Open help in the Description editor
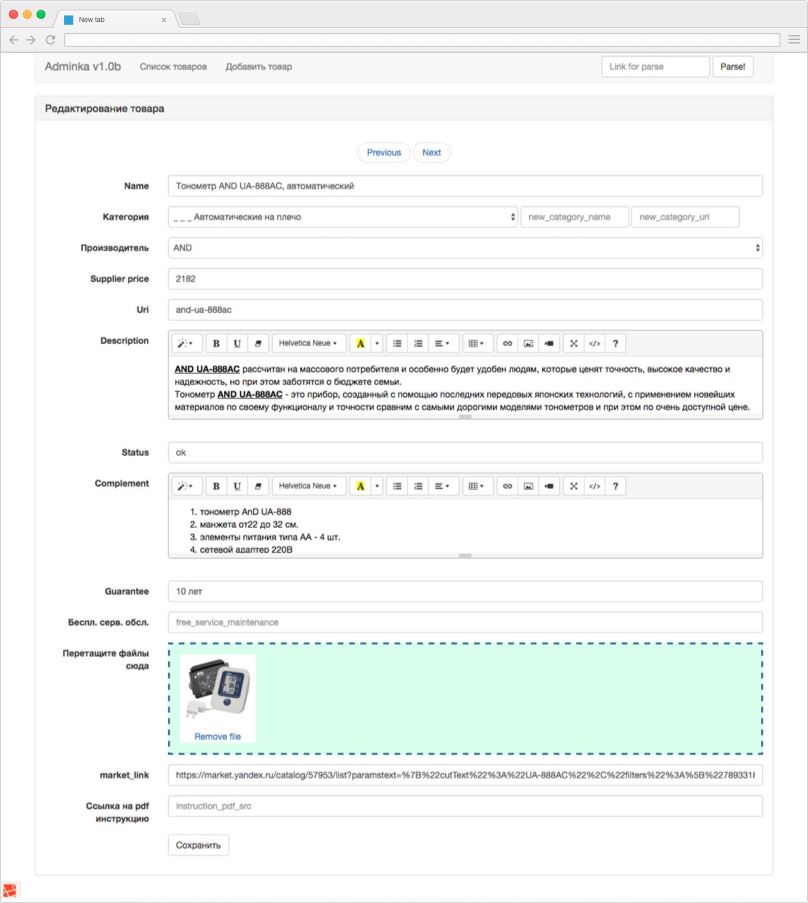 pyautogui.click(x=616, y=343)
